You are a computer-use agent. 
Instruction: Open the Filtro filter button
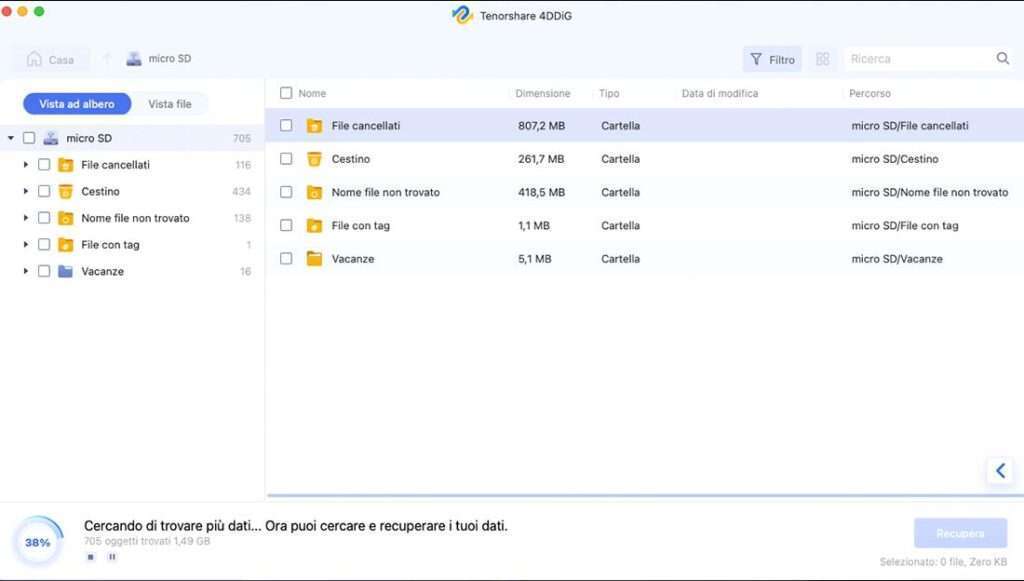(x=772, y=59)
